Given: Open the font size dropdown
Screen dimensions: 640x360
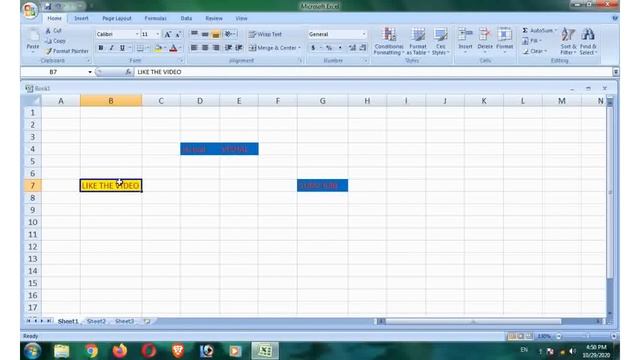Looking at the screenshot, I should point(158,34).
